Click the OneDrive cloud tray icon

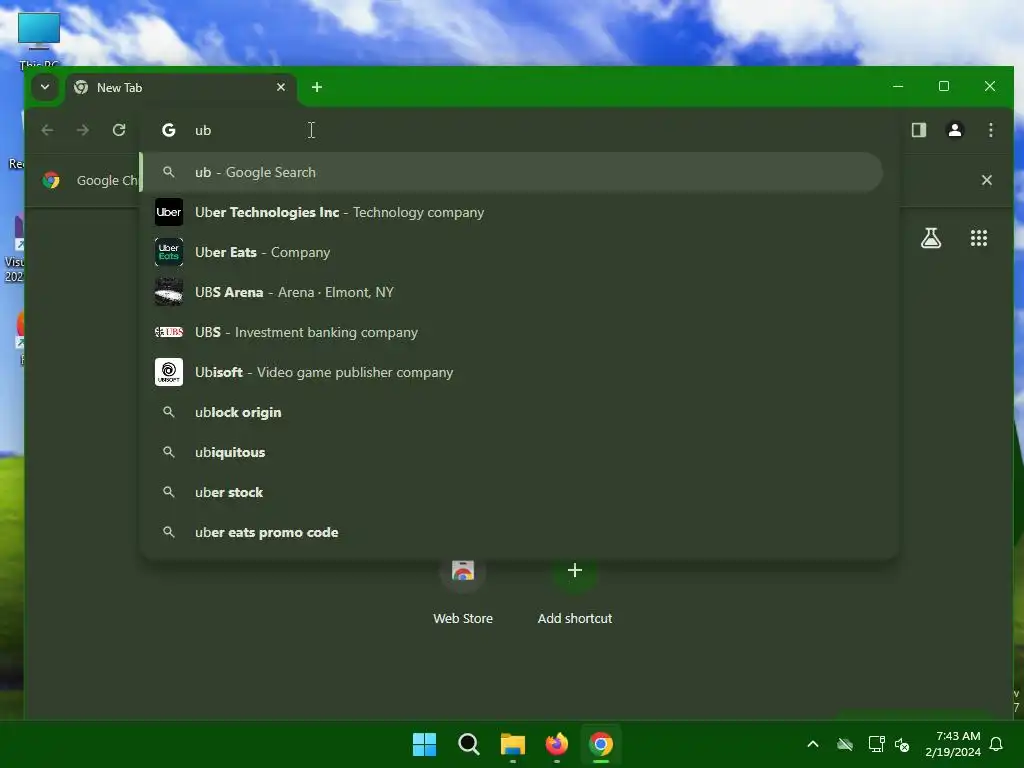pos(845,744)
